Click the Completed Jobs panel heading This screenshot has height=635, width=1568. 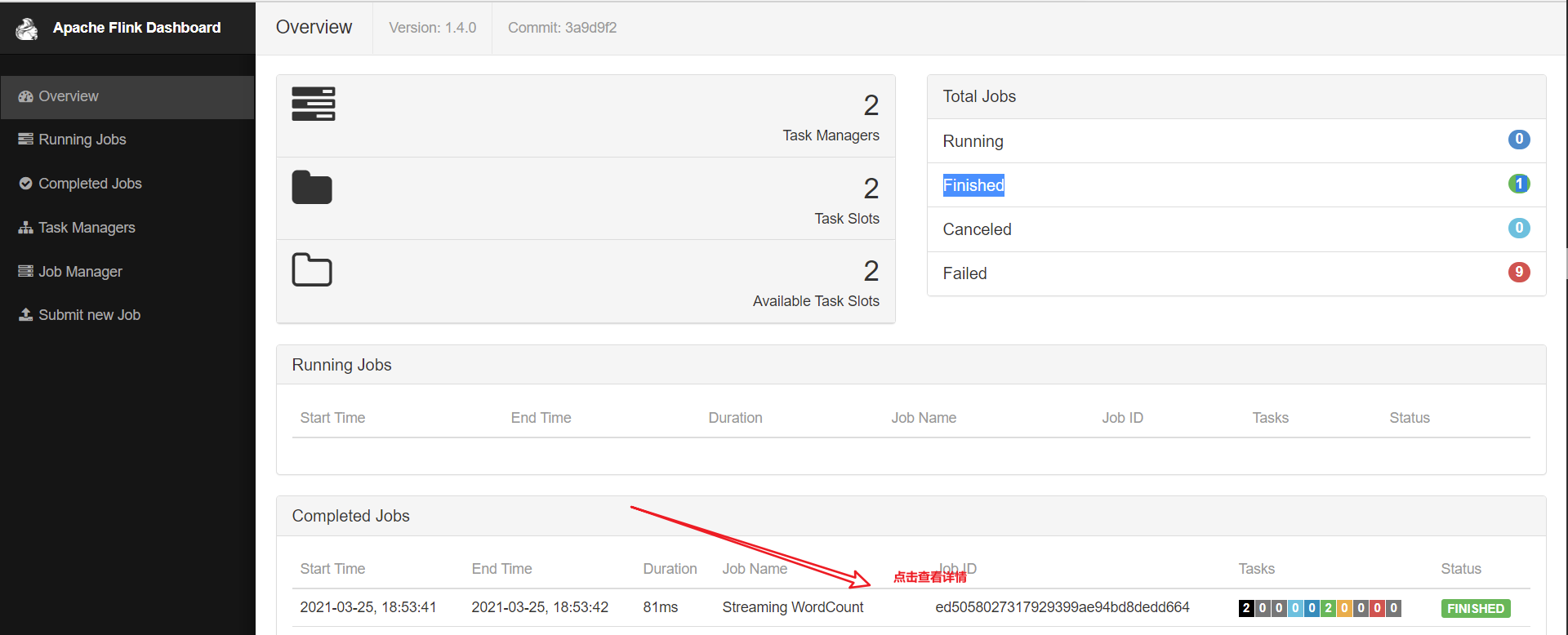(350, 516)
